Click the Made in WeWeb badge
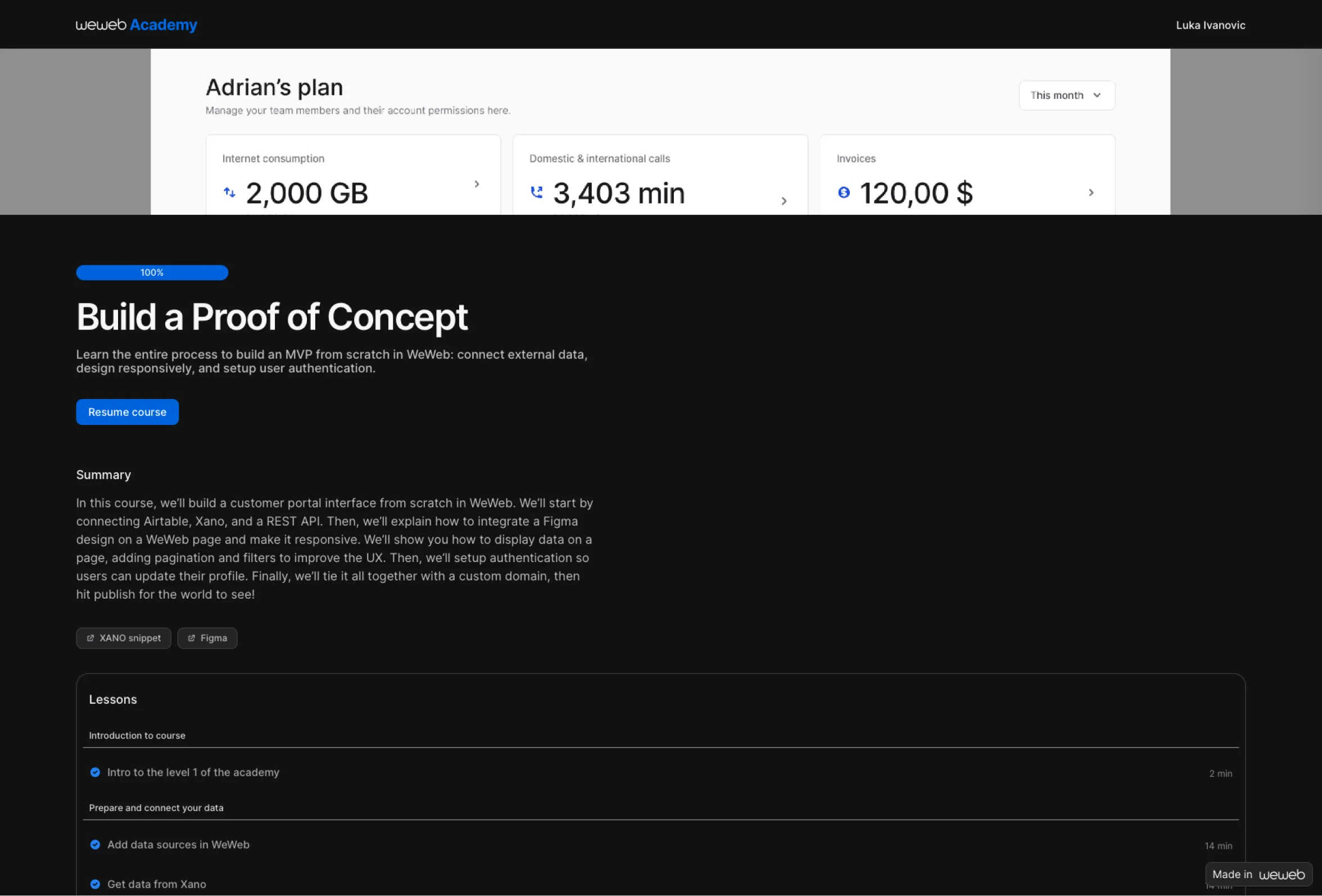The image size is (1322, 896). point(1258,875)
